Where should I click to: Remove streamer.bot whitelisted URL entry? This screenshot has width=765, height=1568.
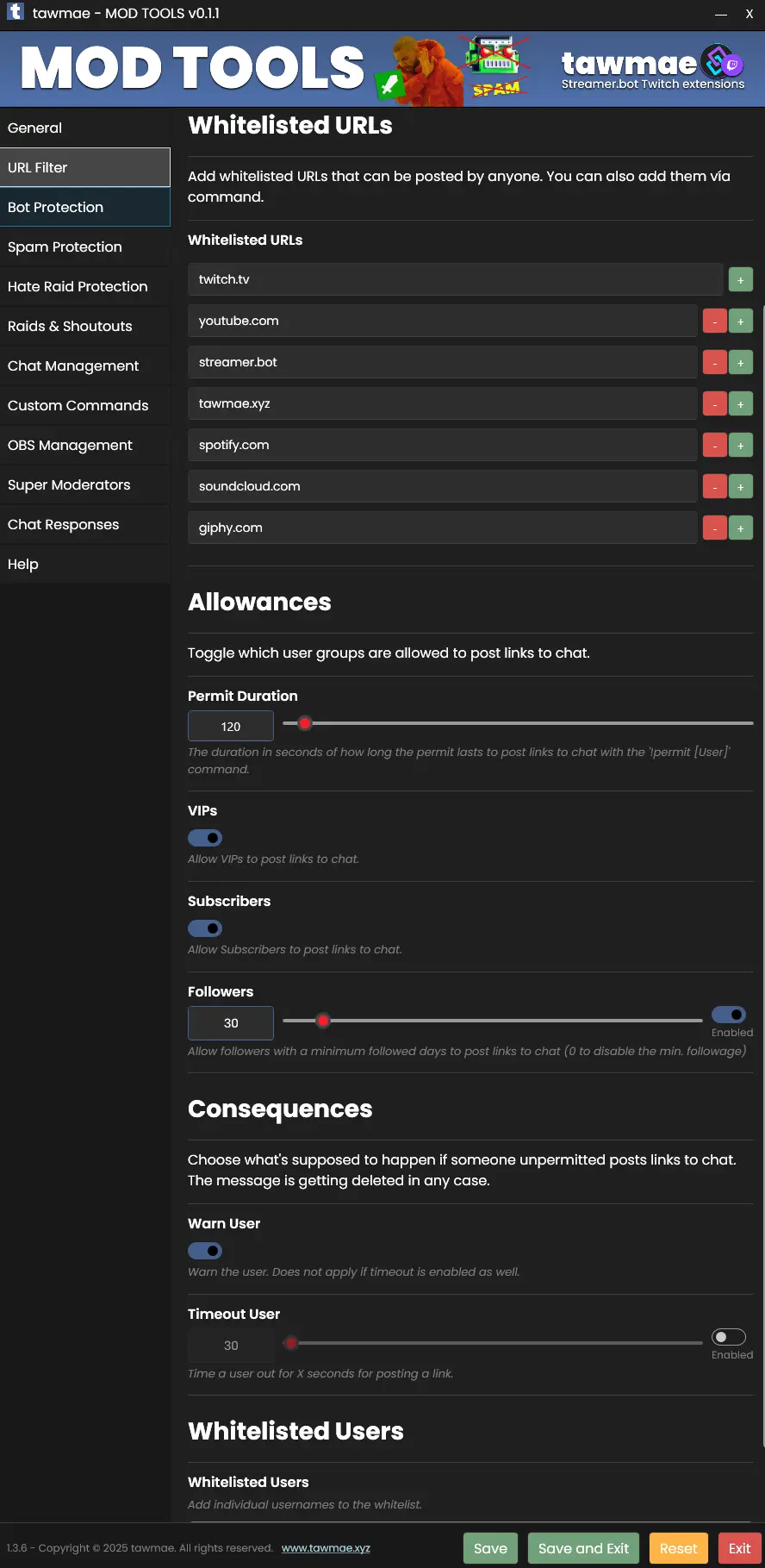tap(715, 363)
